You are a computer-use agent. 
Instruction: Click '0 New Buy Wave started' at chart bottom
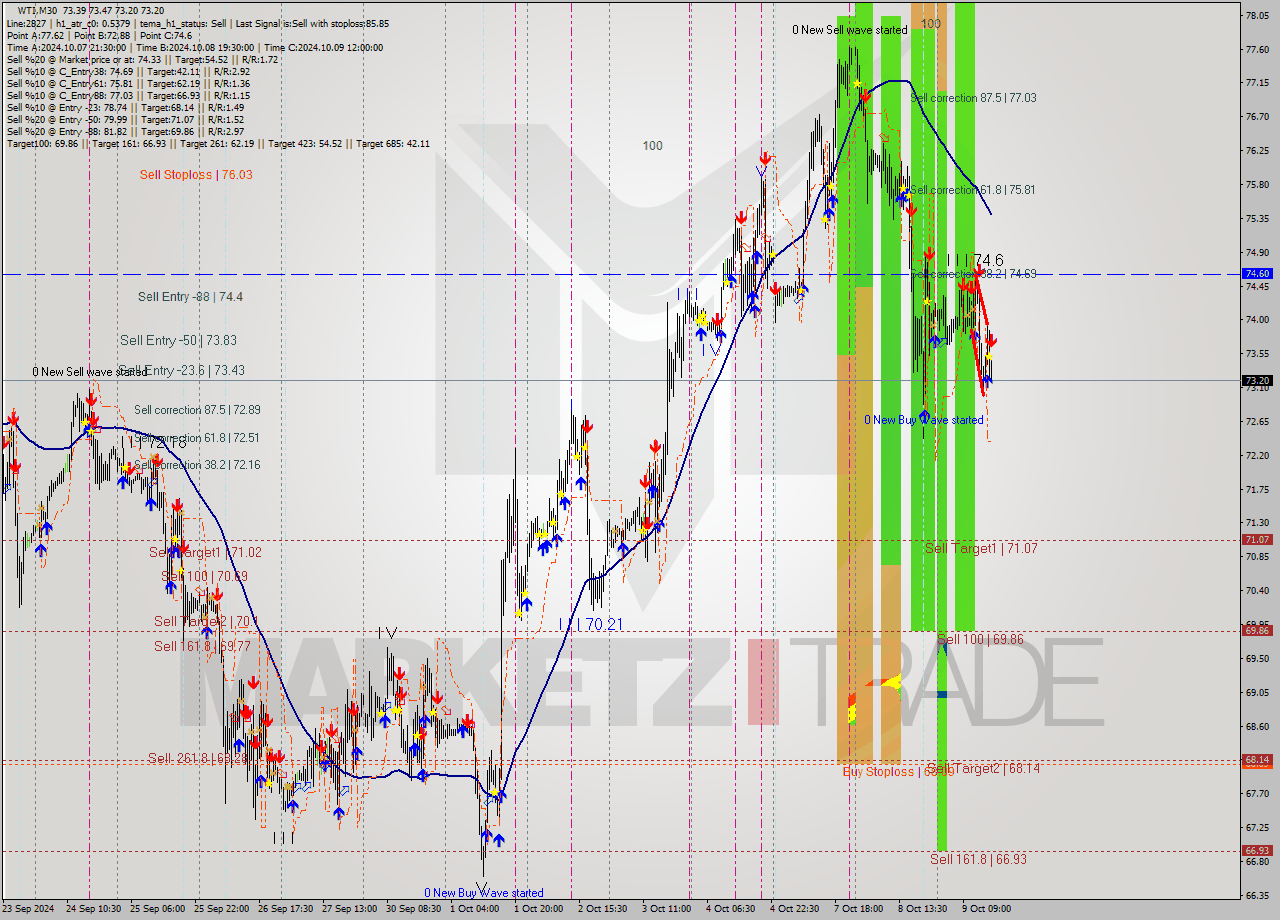tap(484, 893)
